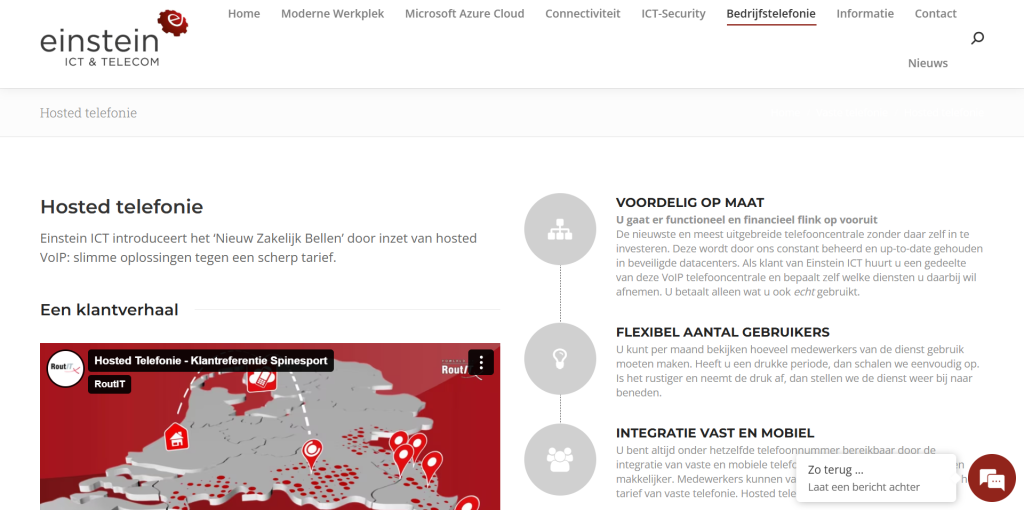Play the Spinesport customer video
Image resolution: width=1024 pixels, height=510 pixels.
[x=270, y=426]
